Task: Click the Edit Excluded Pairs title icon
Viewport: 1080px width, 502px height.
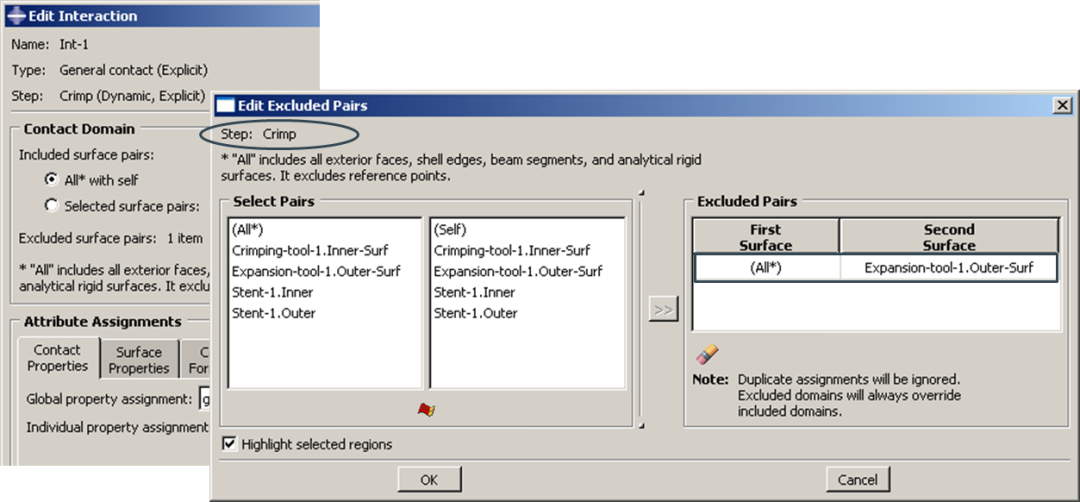Action: tap(225, 105)
